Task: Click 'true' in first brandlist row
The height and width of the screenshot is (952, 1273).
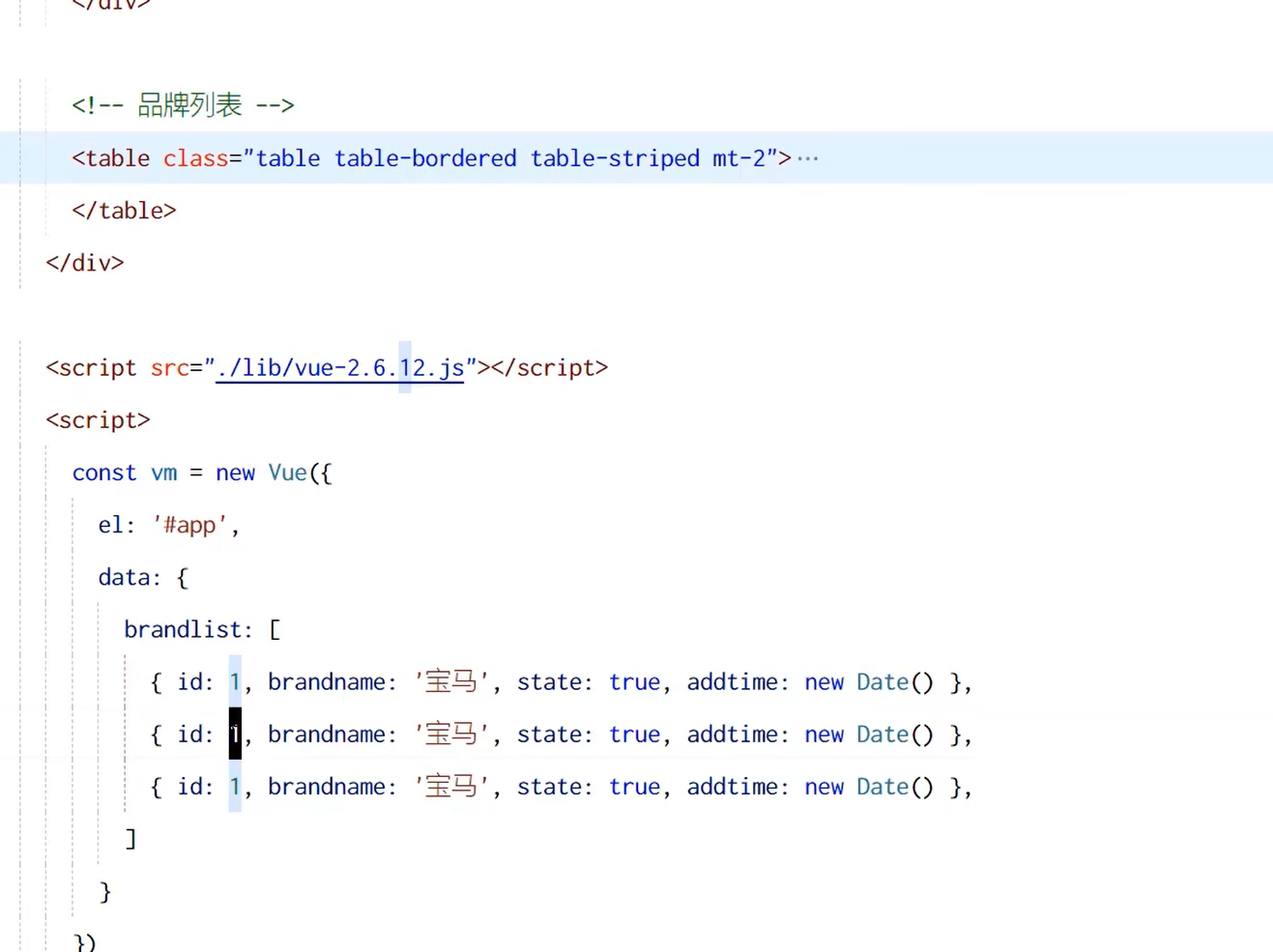Action: (x=634, y=682)
